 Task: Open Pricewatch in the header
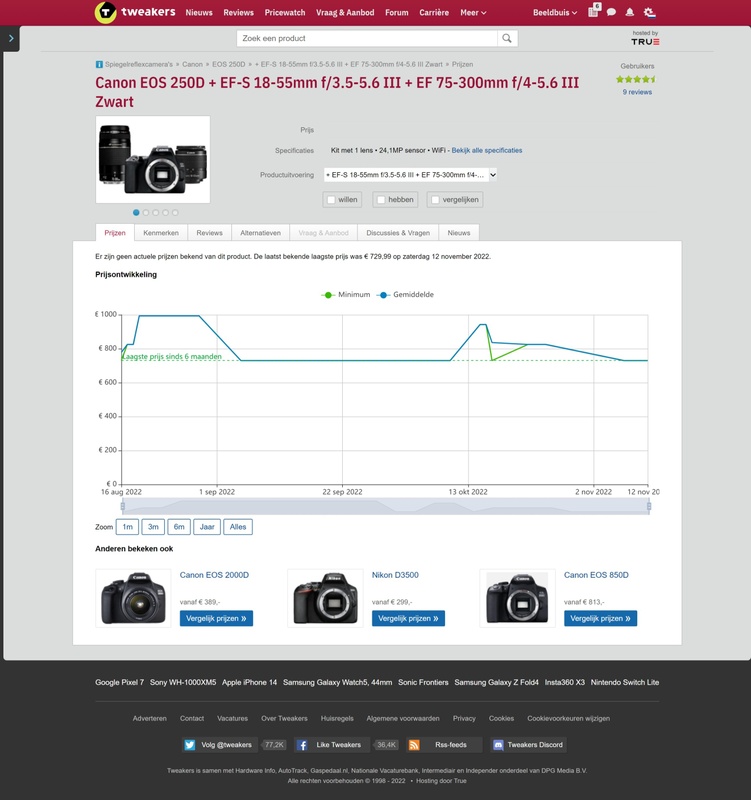[x=285, y=12]
